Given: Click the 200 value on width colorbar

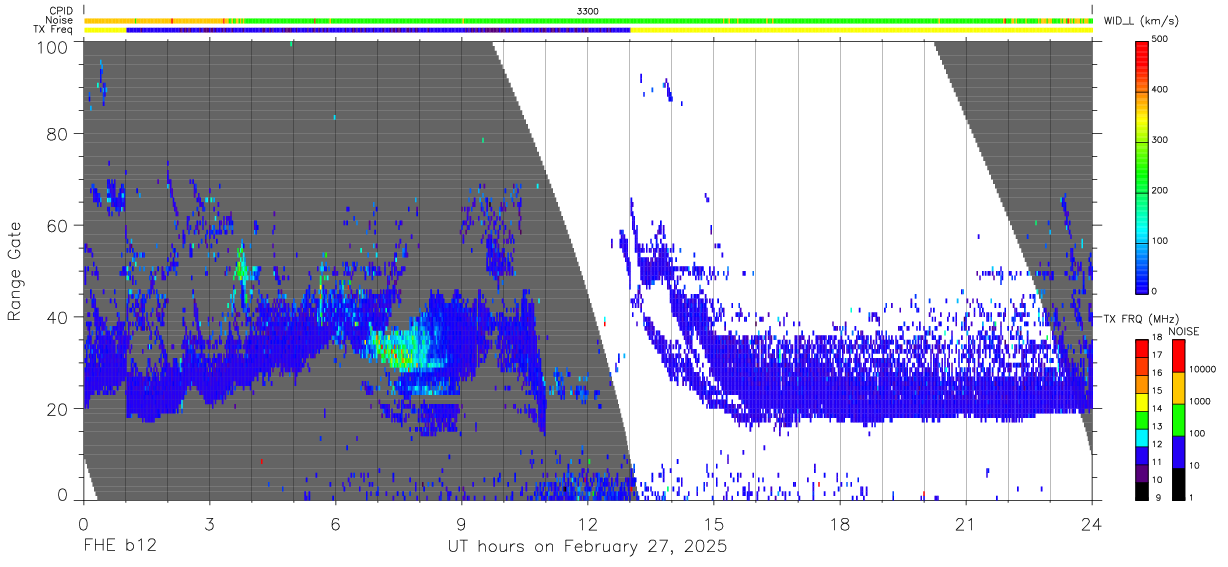Looking at the screenshot, I should point(1160,190).
